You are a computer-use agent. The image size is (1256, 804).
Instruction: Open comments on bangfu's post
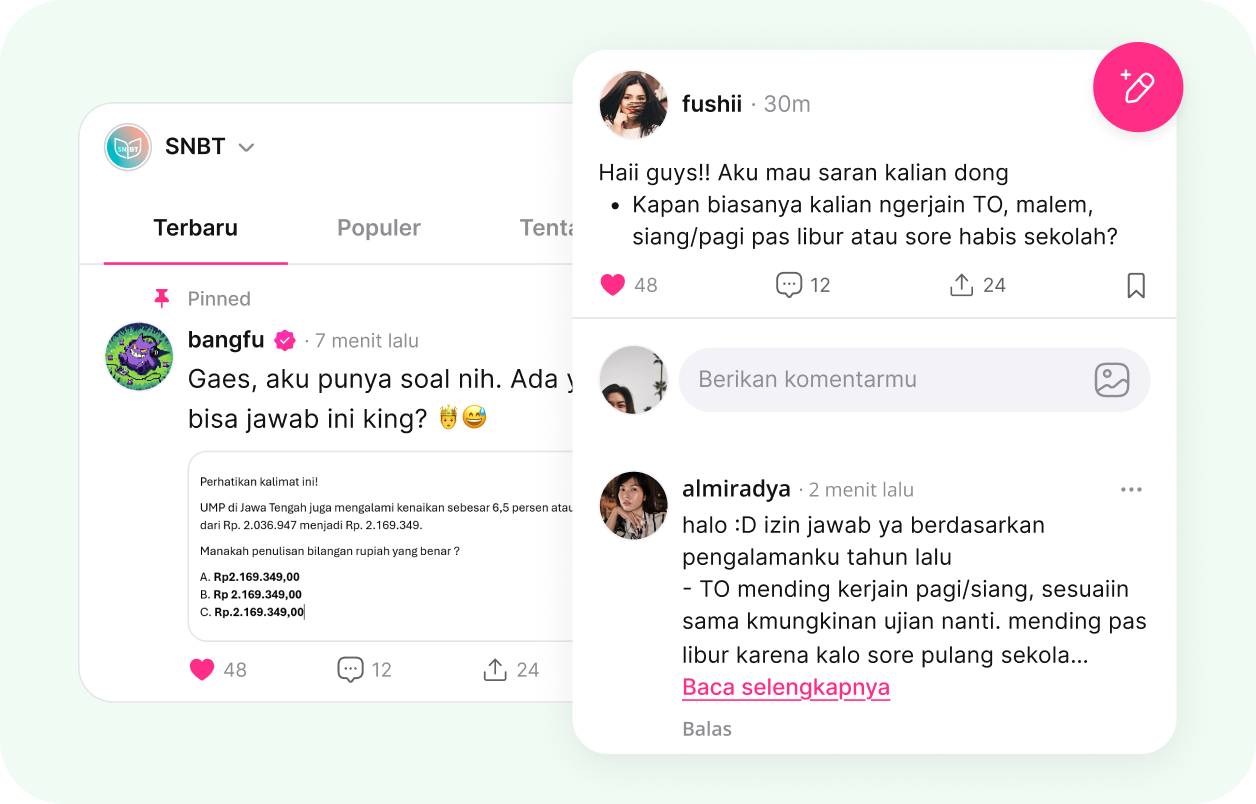point(350,670)
